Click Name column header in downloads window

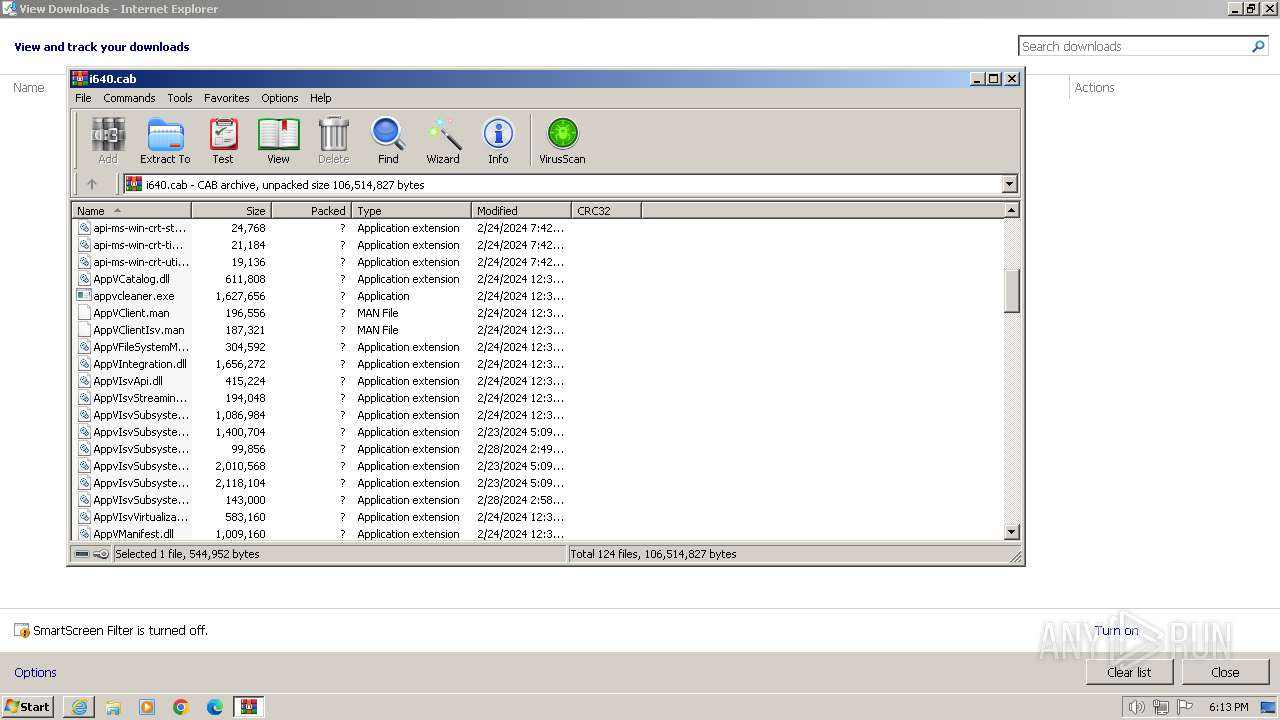pyautogui.click(x=29, y=88)
